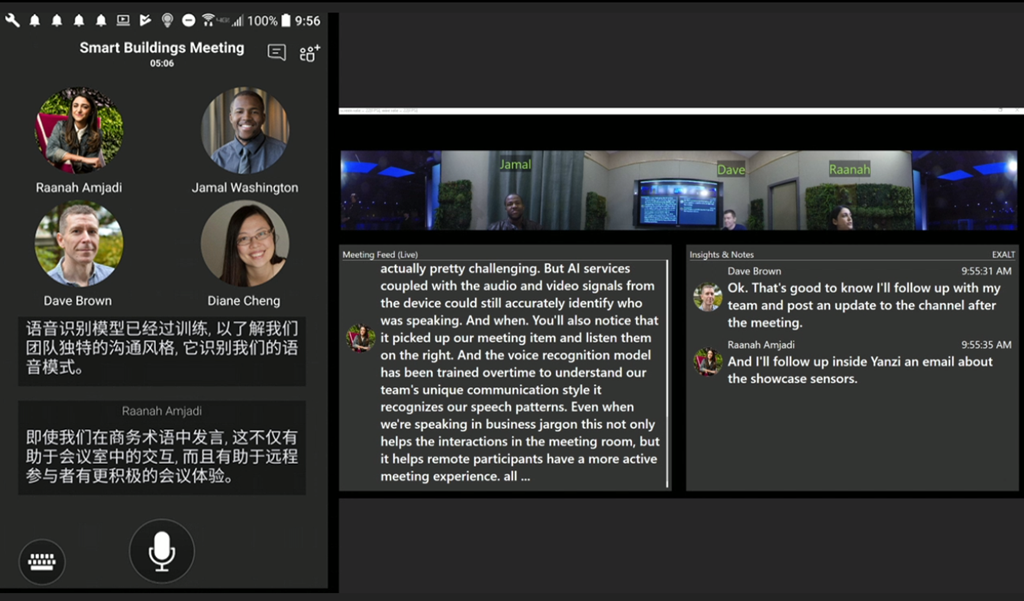Click the green Dave label in video
Screen dimensions: 1024x601
(x=731, y=170)
